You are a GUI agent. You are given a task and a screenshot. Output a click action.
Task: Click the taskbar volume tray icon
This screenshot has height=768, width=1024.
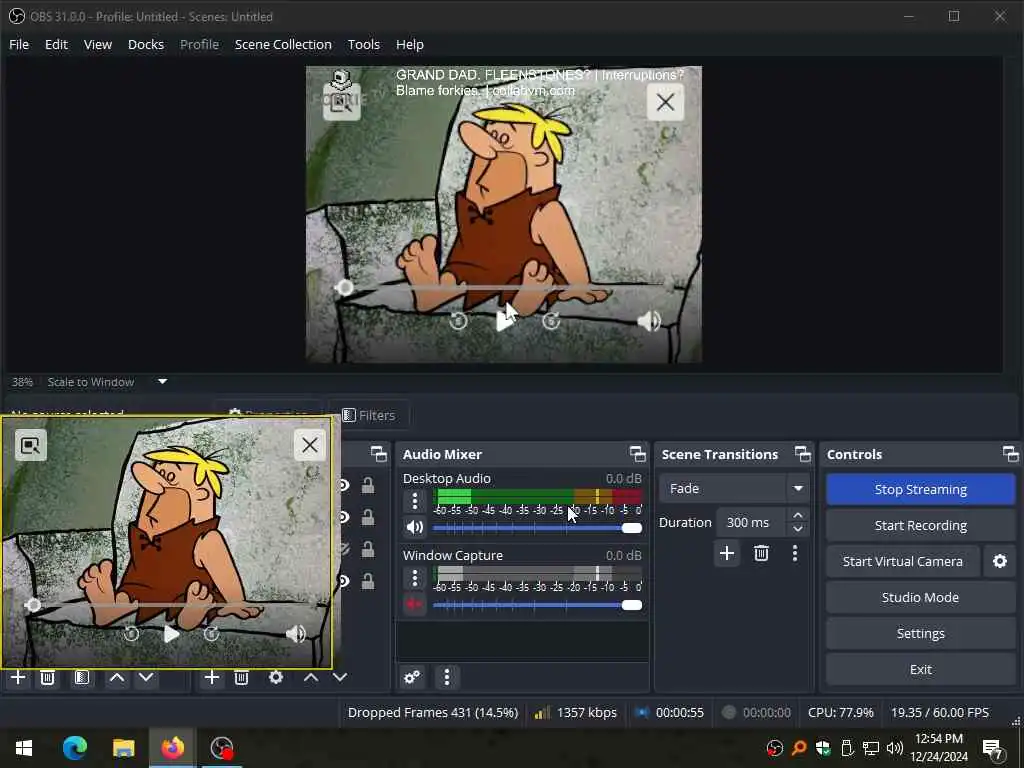(895, 748)
